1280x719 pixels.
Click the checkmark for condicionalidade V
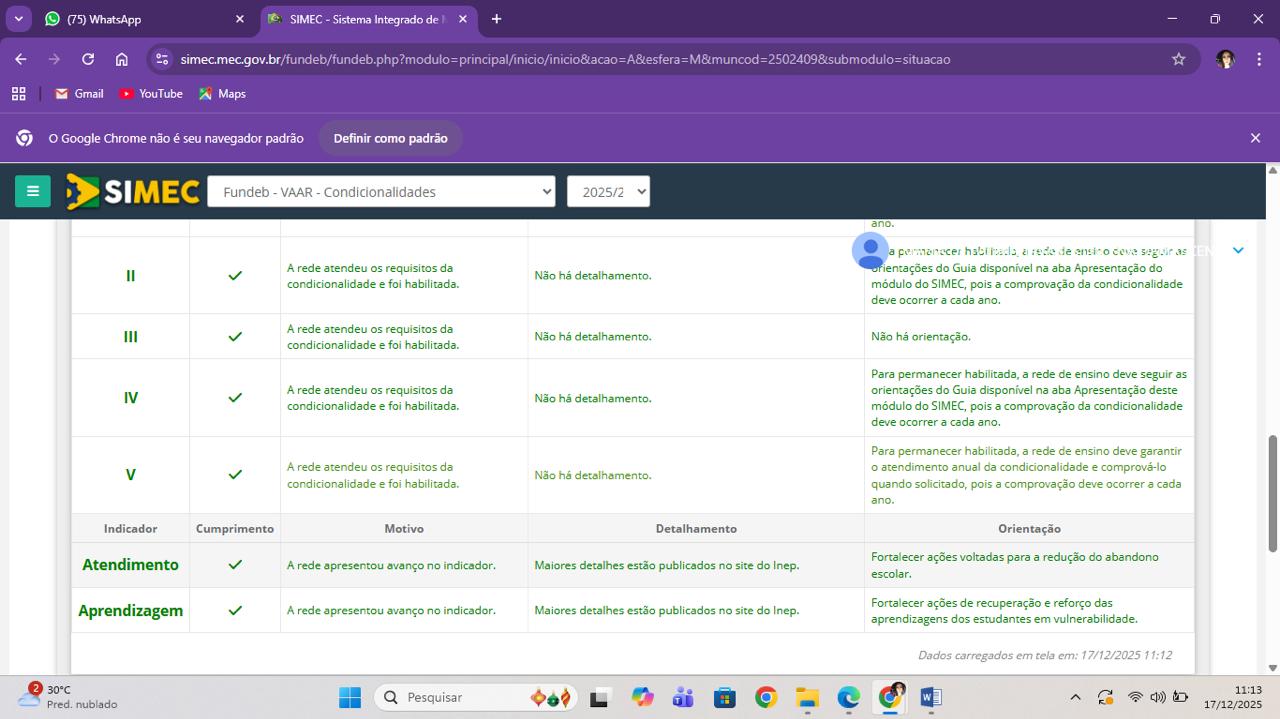(235, 474)
